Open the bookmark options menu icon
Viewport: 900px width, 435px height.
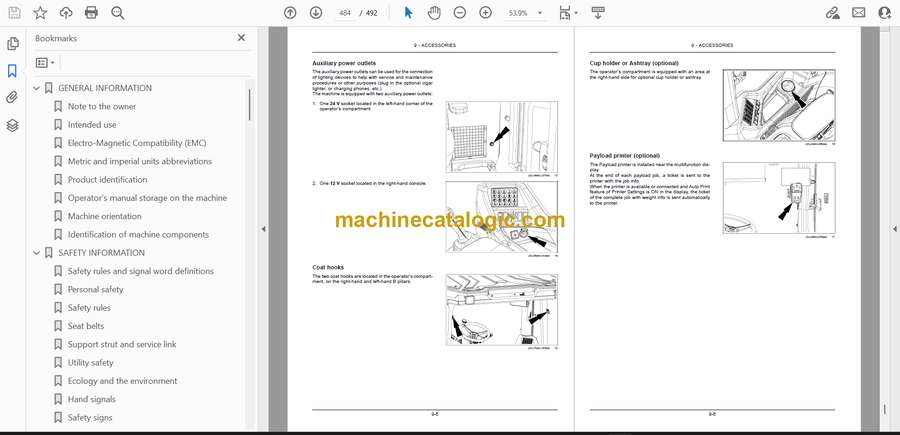point(42,63)
